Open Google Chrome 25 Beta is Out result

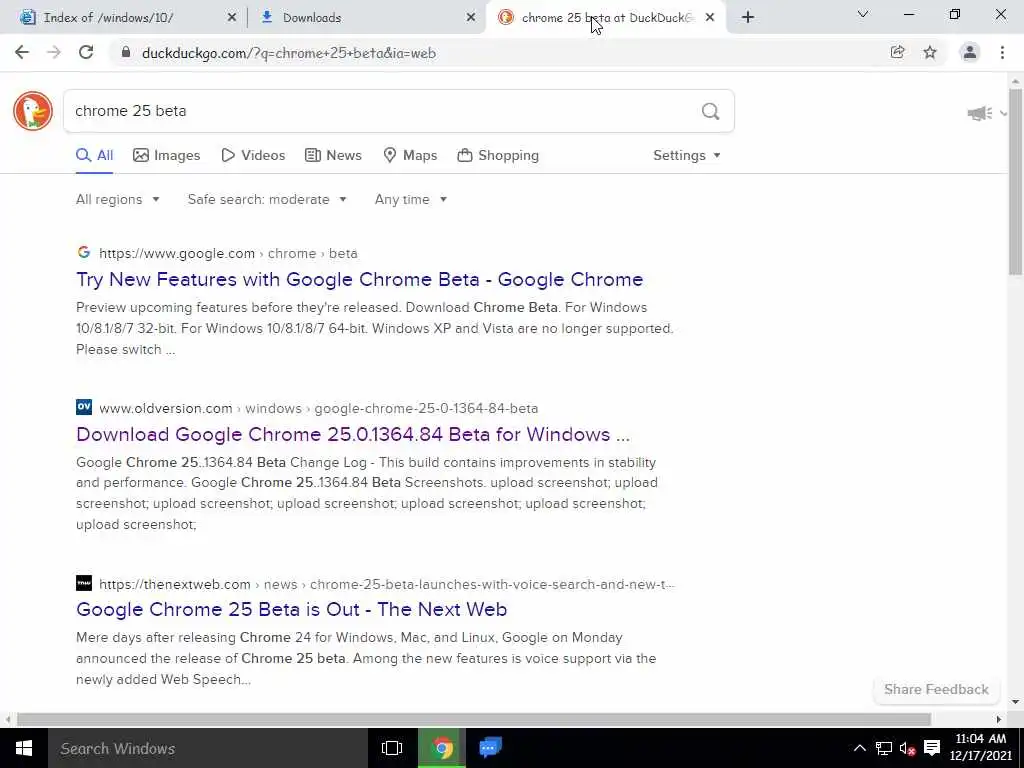click(292, 609)
